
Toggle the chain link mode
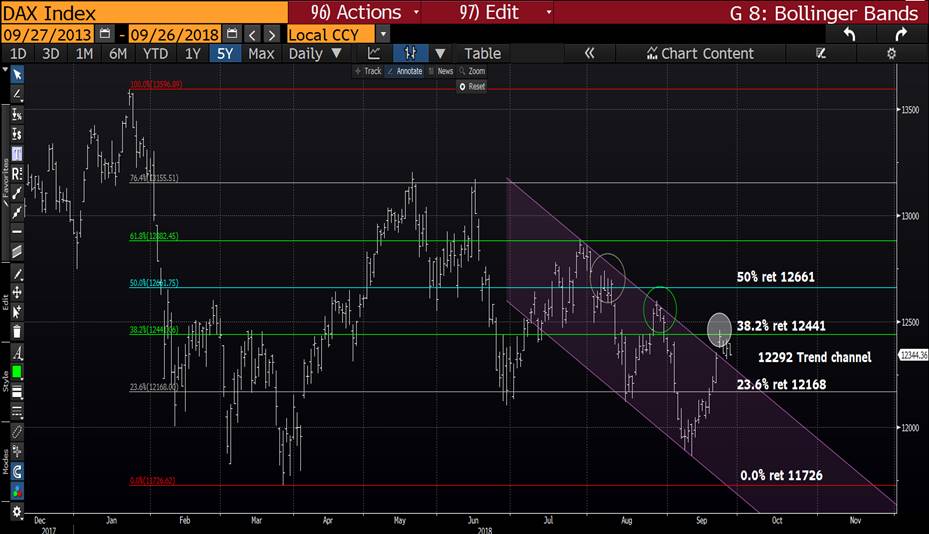point(17,432)
